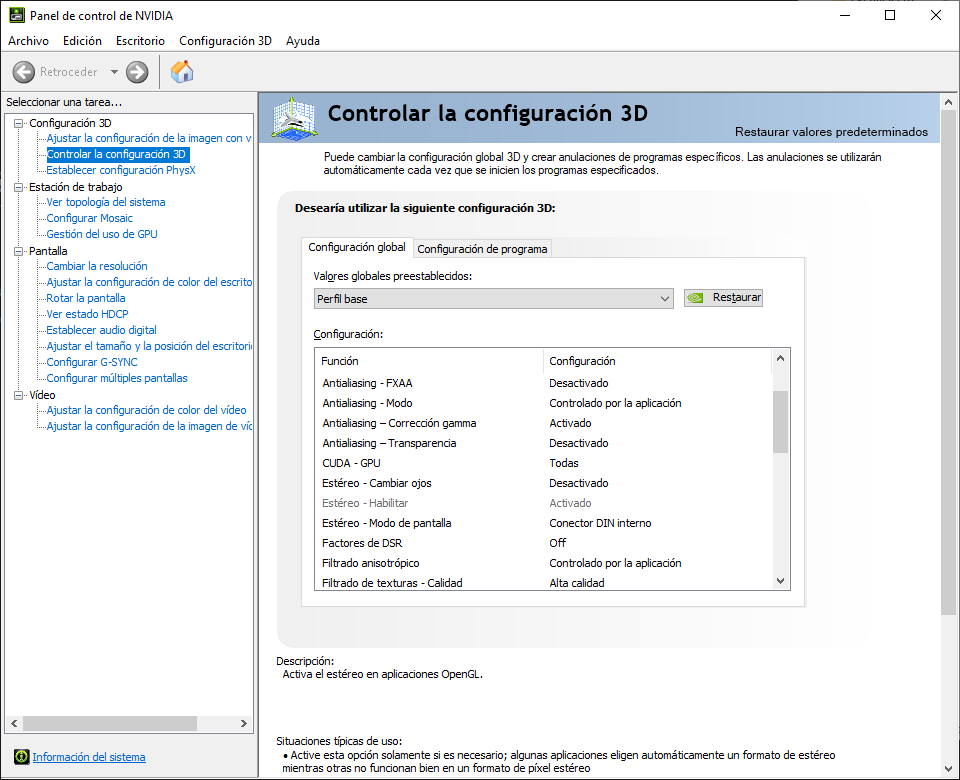Open the Retroceder history dropdown arrow
The height and width of the screenshot is (780, 960).
114,72
